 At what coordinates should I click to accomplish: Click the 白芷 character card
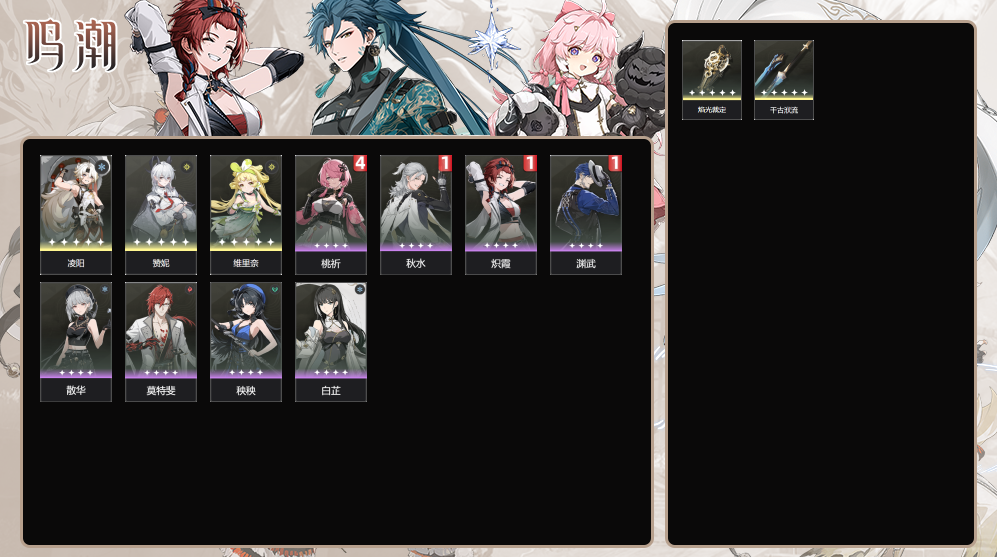(331, 342)
